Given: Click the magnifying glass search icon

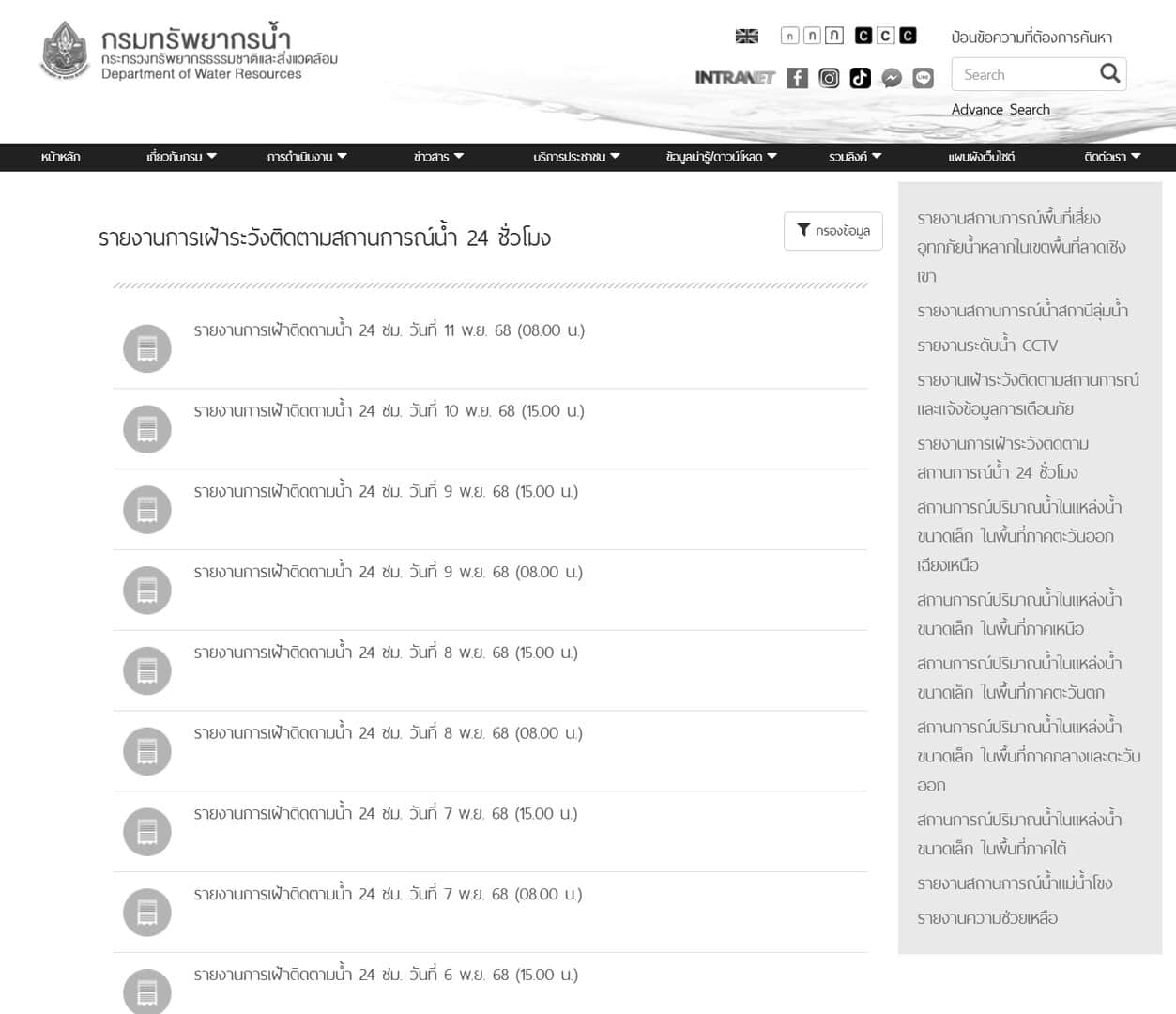Looking at the screenshot, I should point(1109,73).
